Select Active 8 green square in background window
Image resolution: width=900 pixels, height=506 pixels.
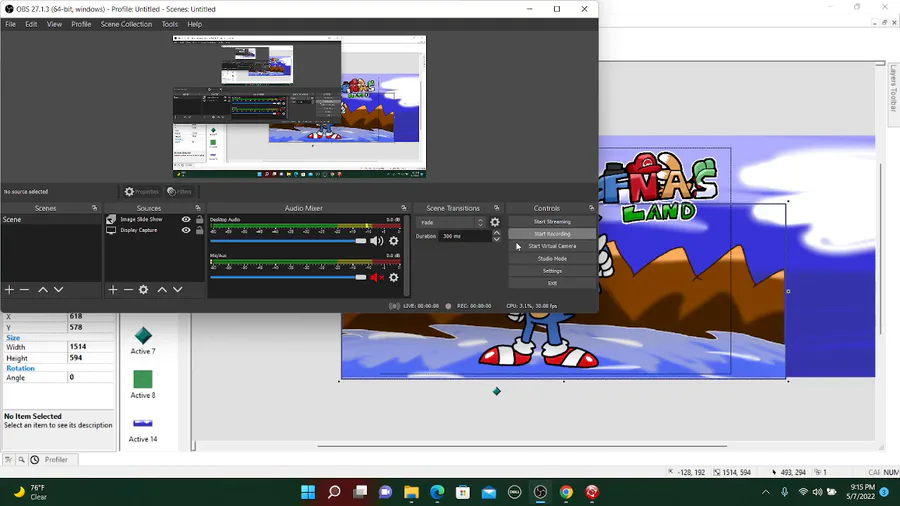(143, 379)
